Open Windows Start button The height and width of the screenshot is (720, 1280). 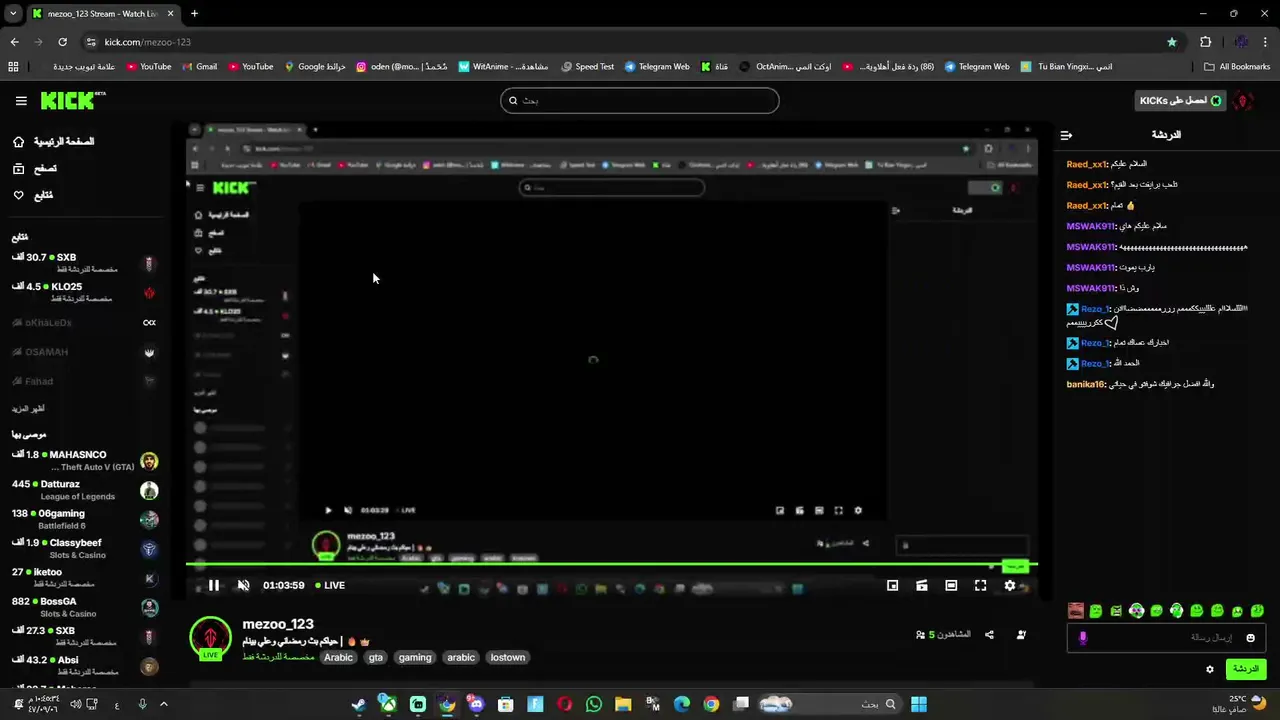(919, 704)
